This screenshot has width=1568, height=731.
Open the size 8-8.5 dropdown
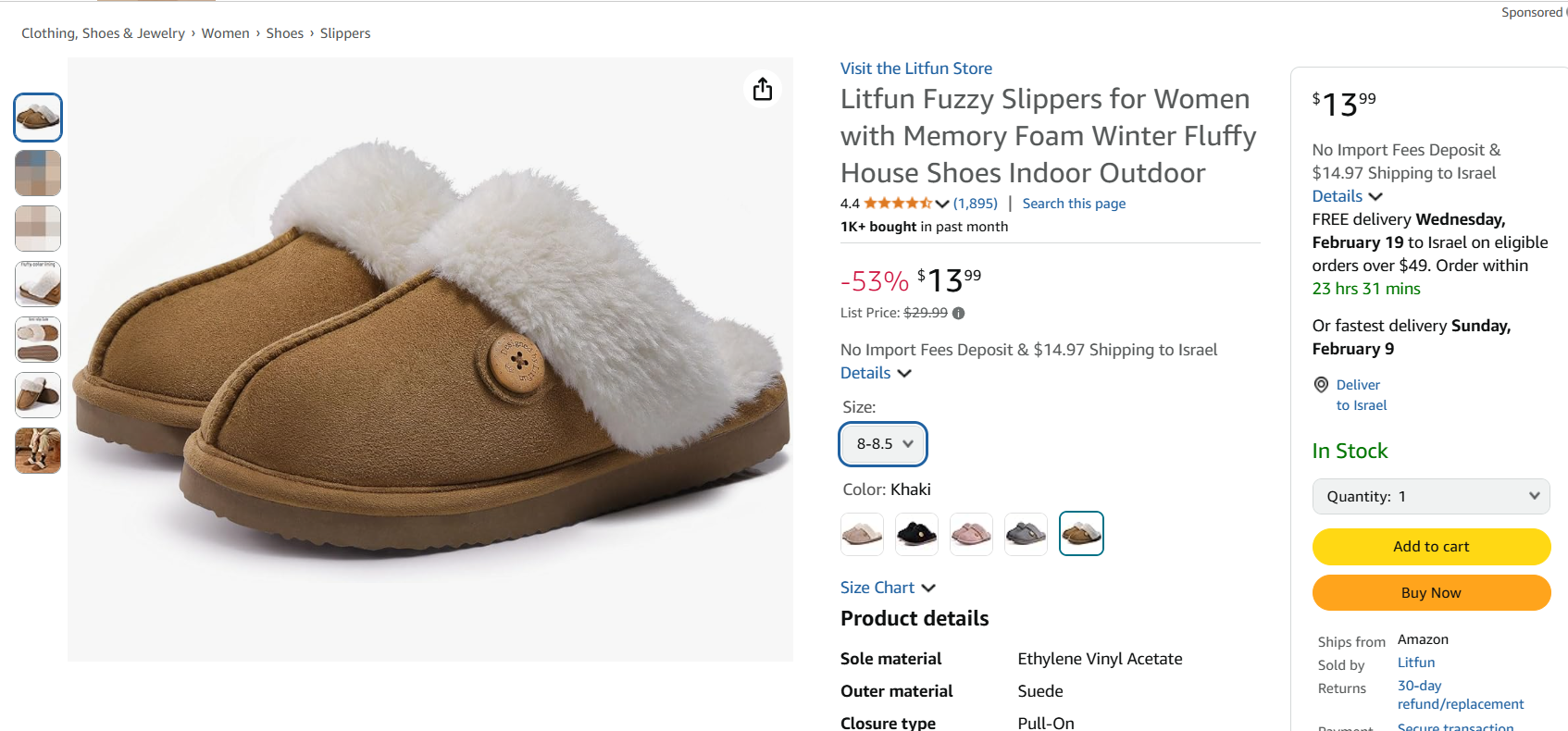(x=883, y=444)
